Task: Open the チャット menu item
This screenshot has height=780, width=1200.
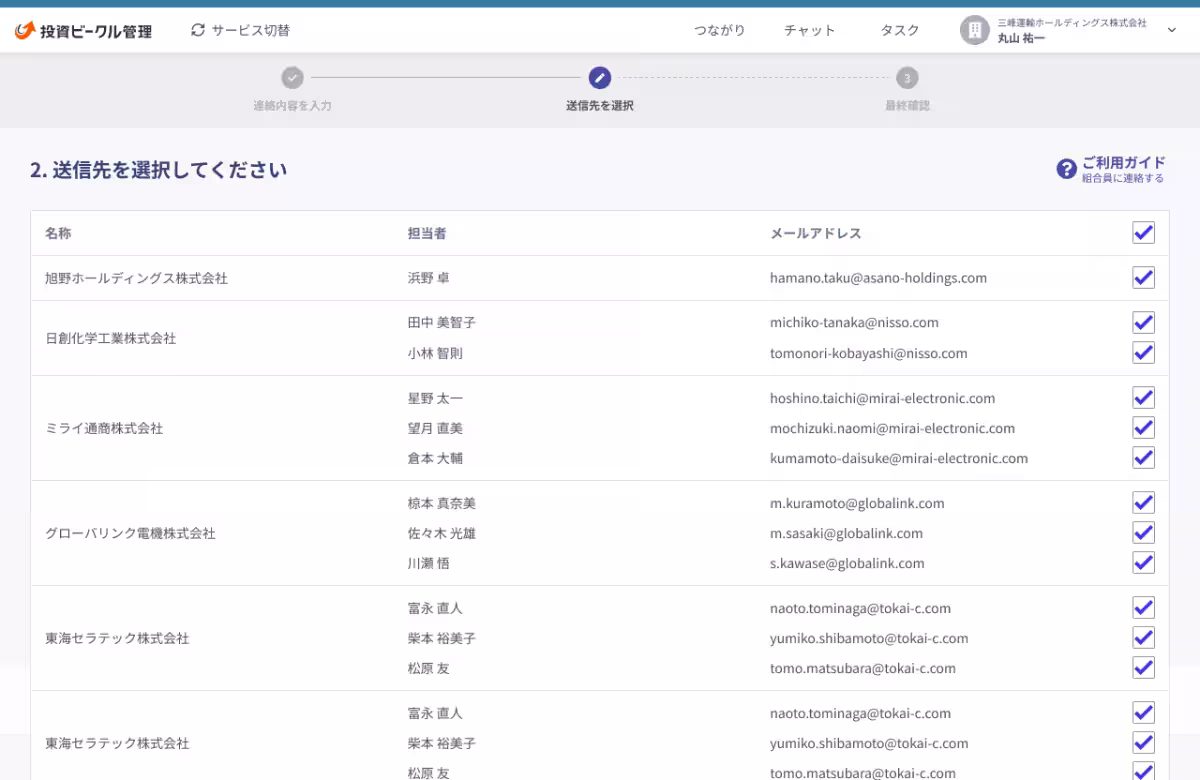Action: pos(809,30)
